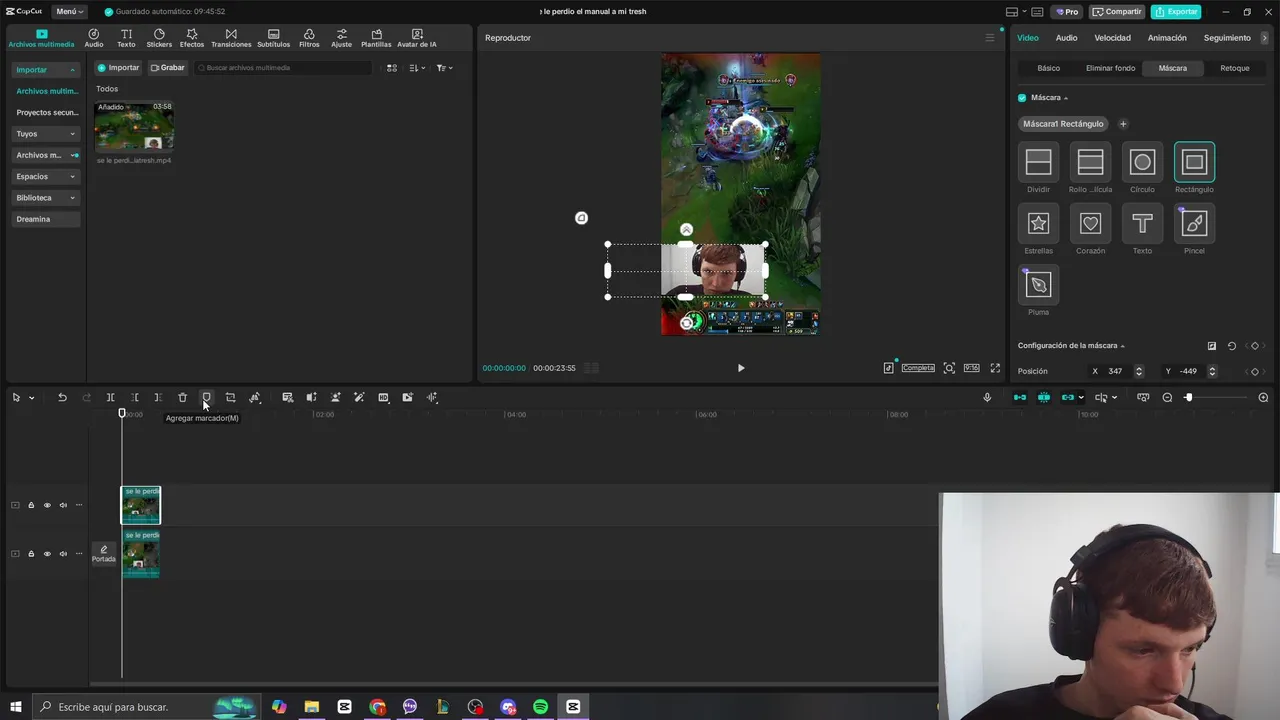Select the Círculo mask shape
This screenshot has width=1280, height=720.
pyautogui.click(x=1142, y=162)
